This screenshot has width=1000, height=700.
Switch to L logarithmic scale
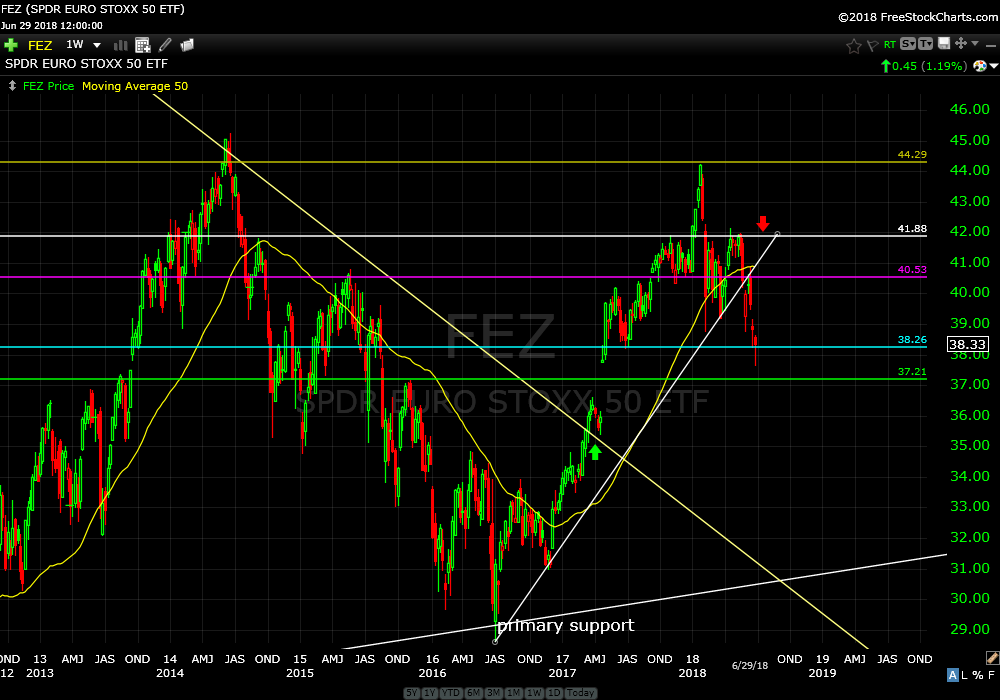[966, 675]
